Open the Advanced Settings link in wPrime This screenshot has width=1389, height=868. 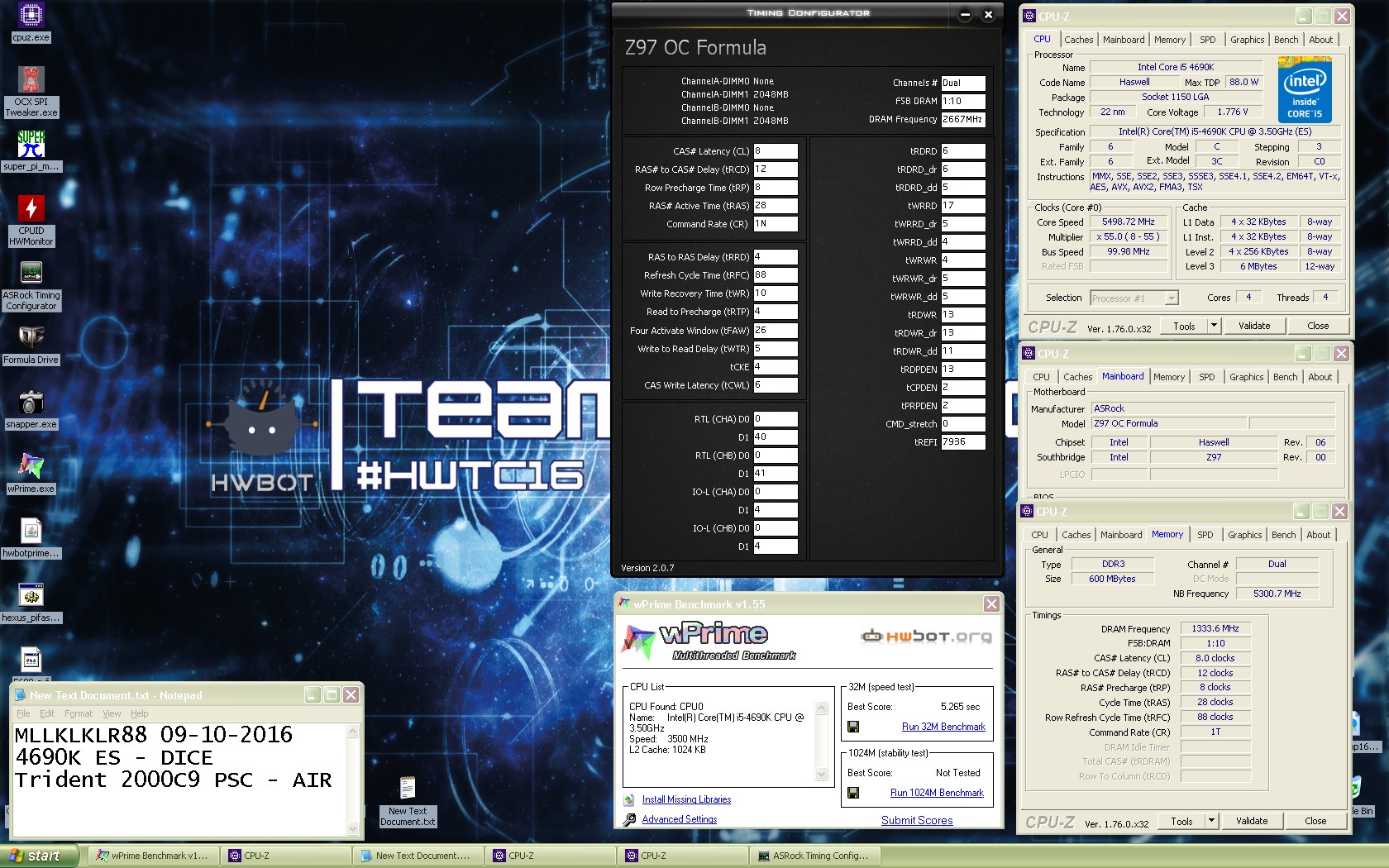point(679,819)
